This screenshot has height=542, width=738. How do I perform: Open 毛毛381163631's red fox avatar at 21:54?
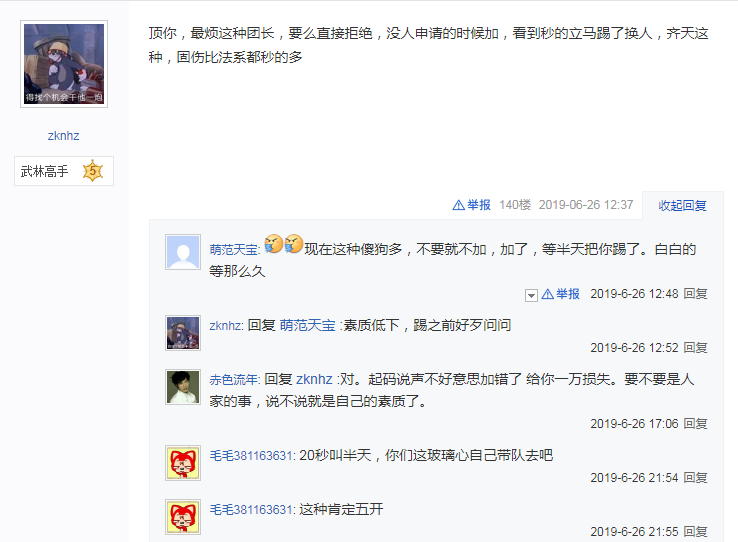(183, 463)
